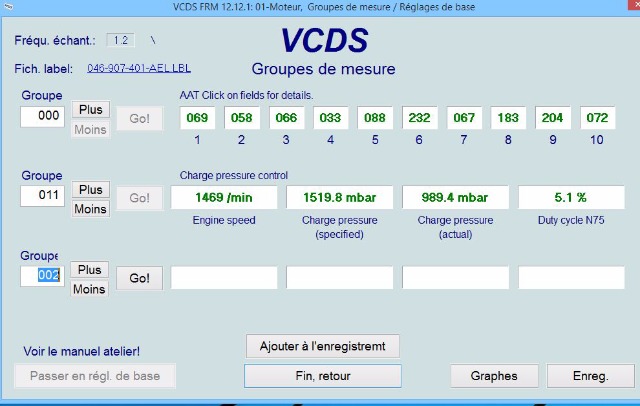Click Passer en régl. de base button
Screen dimensions: 640x406
click(x=95, y=376)
